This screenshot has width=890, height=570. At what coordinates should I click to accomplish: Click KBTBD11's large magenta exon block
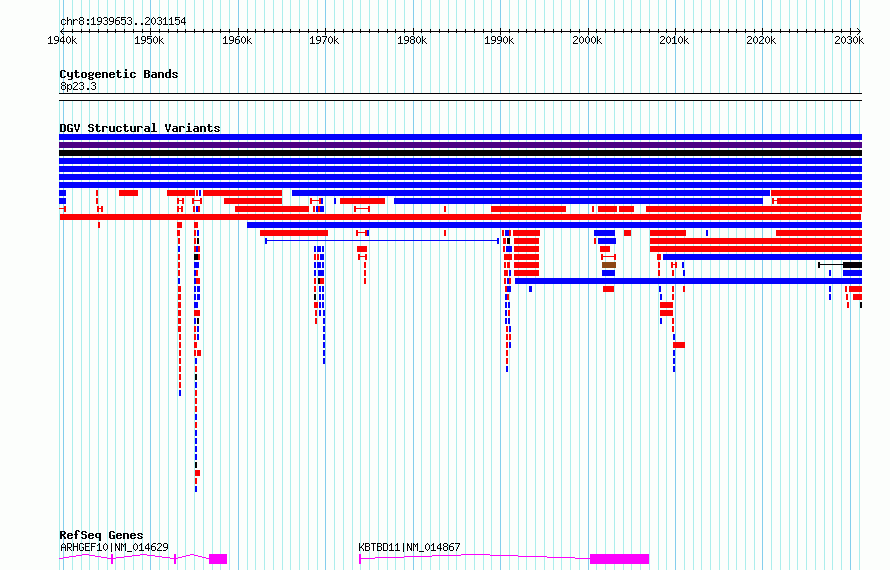click(x=619, y=559)
